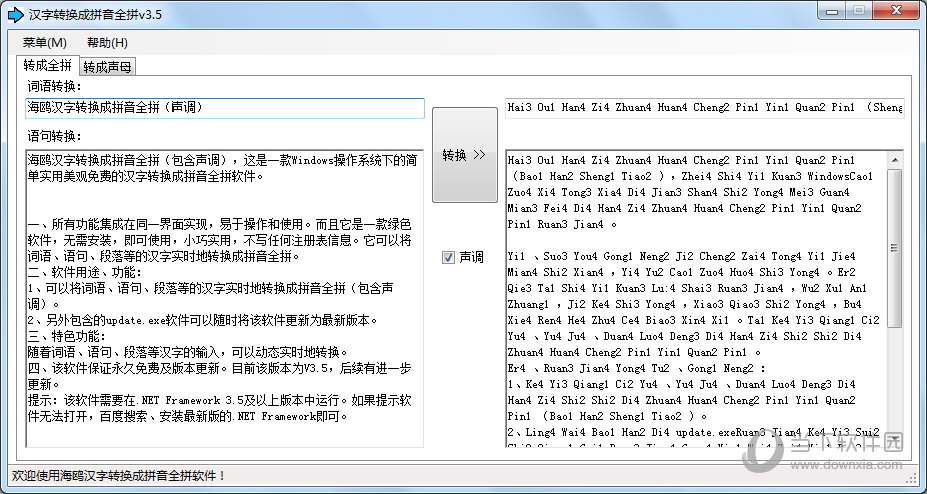Close the pinyin converter window
The image size is (927, 494).
(895, 11)
